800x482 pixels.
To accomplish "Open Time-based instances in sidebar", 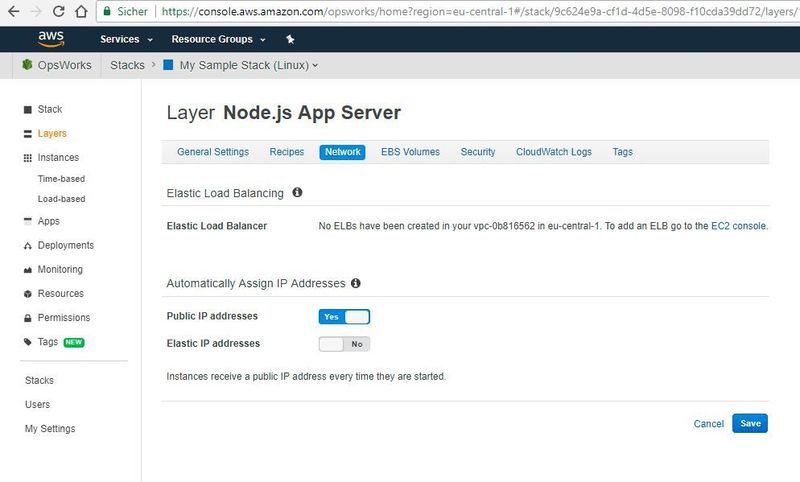I will point(61,179).
